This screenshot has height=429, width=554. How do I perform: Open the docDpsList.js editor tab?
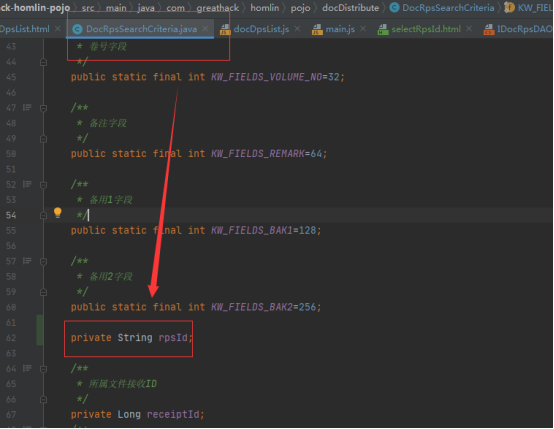coord(261,29)
